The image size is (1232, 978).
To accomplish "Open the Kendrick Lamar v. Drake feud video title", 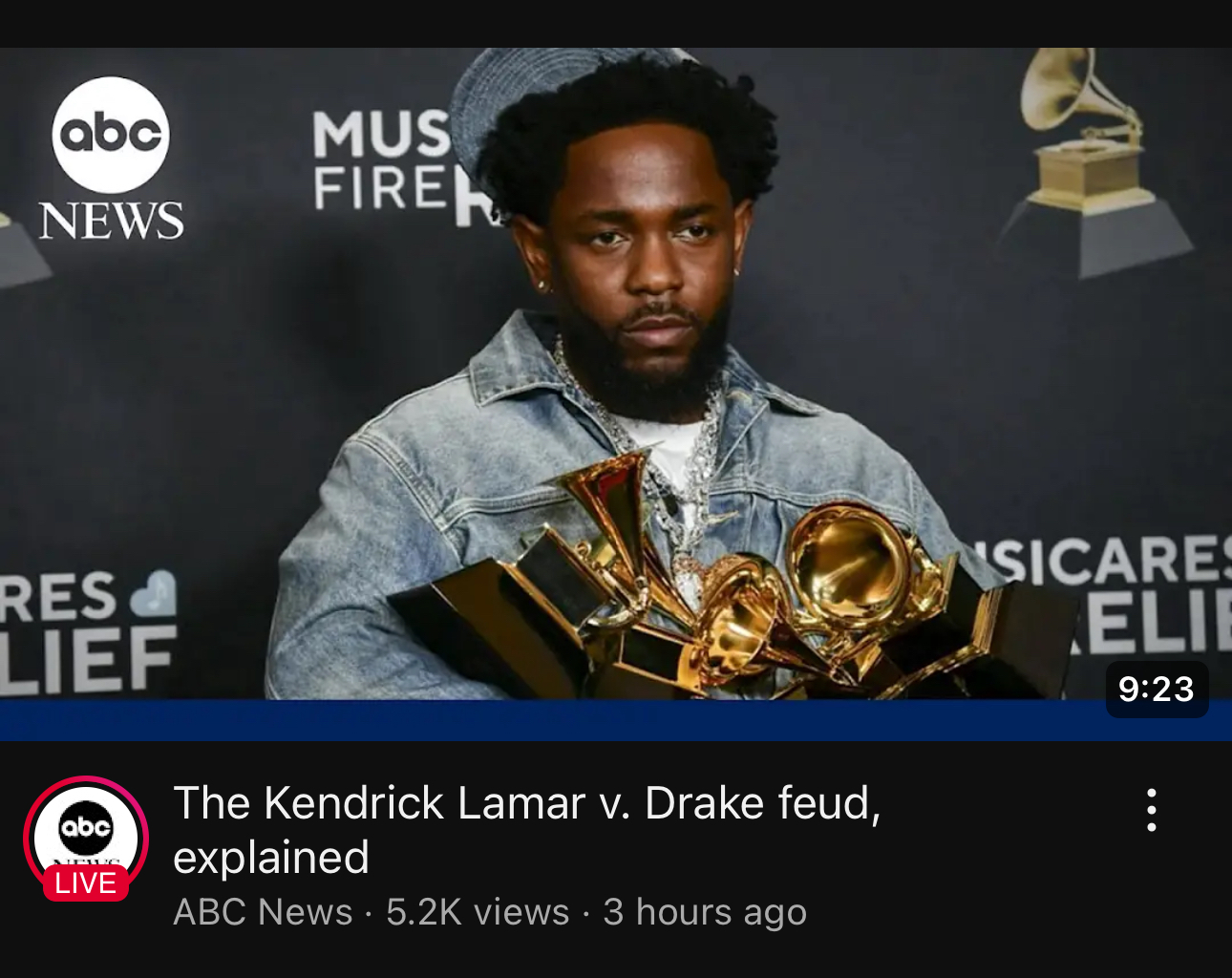I will coord(527,829).
